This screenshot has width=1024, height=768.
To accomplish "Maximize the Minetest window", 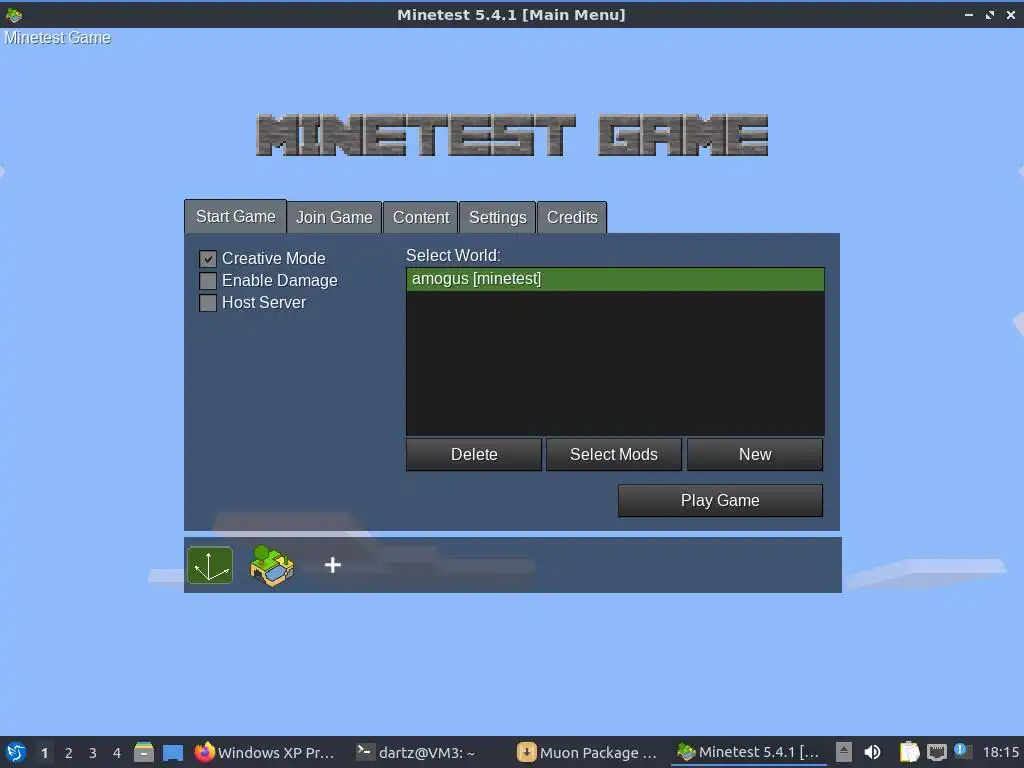I will (990, 14).
